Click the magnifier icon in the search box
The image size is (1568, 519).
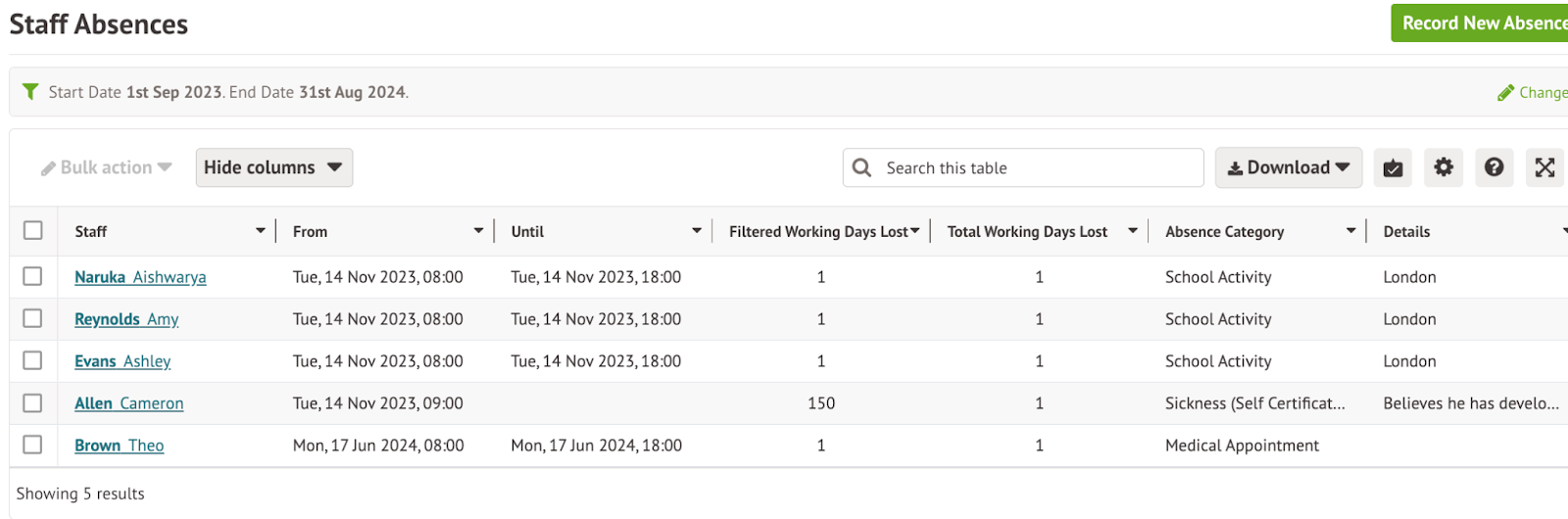coord(862,167)
